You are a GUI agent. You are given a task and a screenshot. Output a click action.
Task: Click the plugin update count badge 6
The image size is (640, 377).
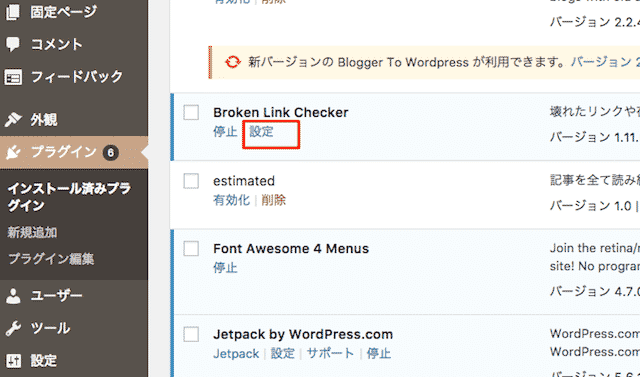coord(110,153)
